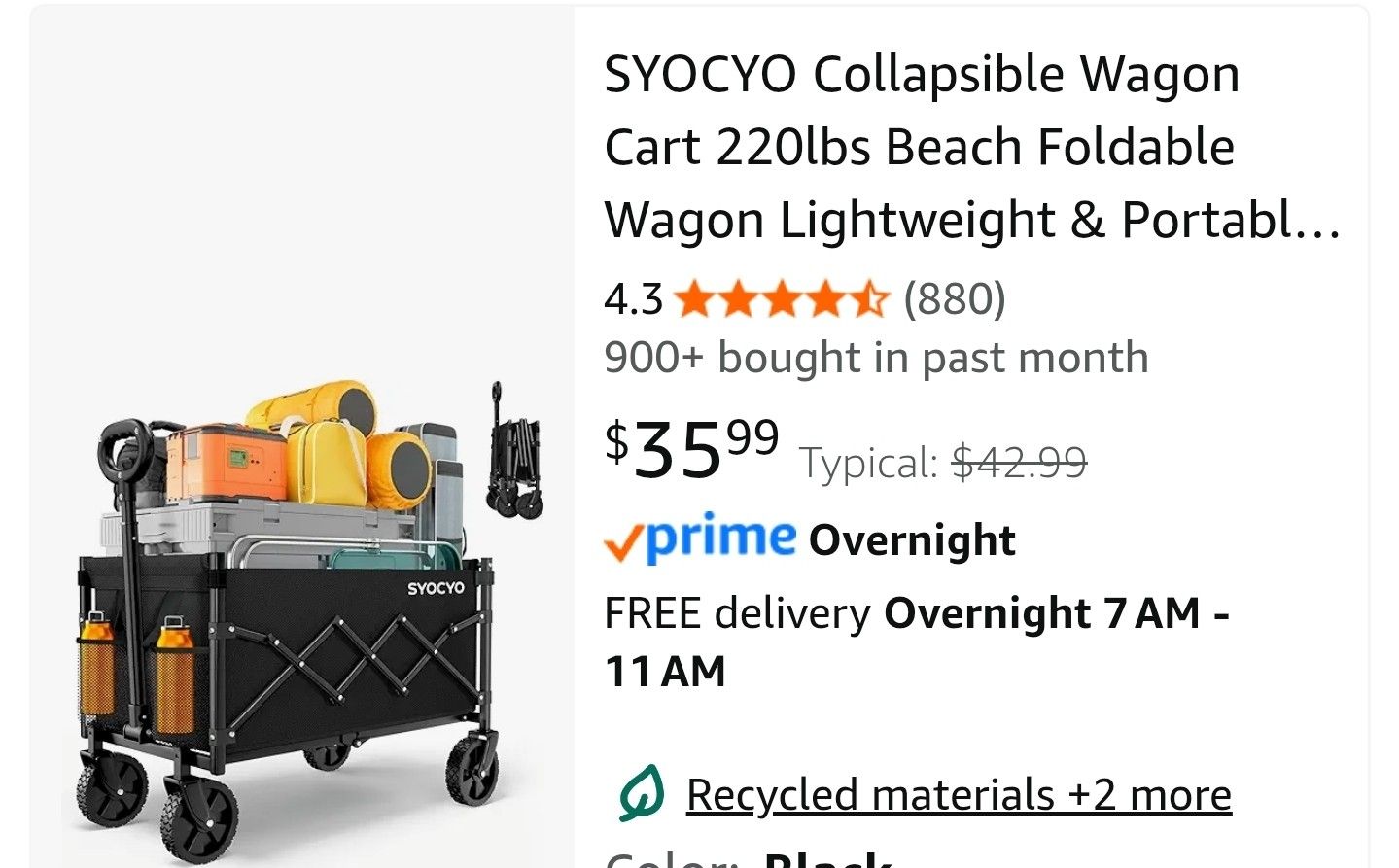This screenshot has height=868, width=1399.
Task: Select the $35.99 price
Action: (691, 449)
